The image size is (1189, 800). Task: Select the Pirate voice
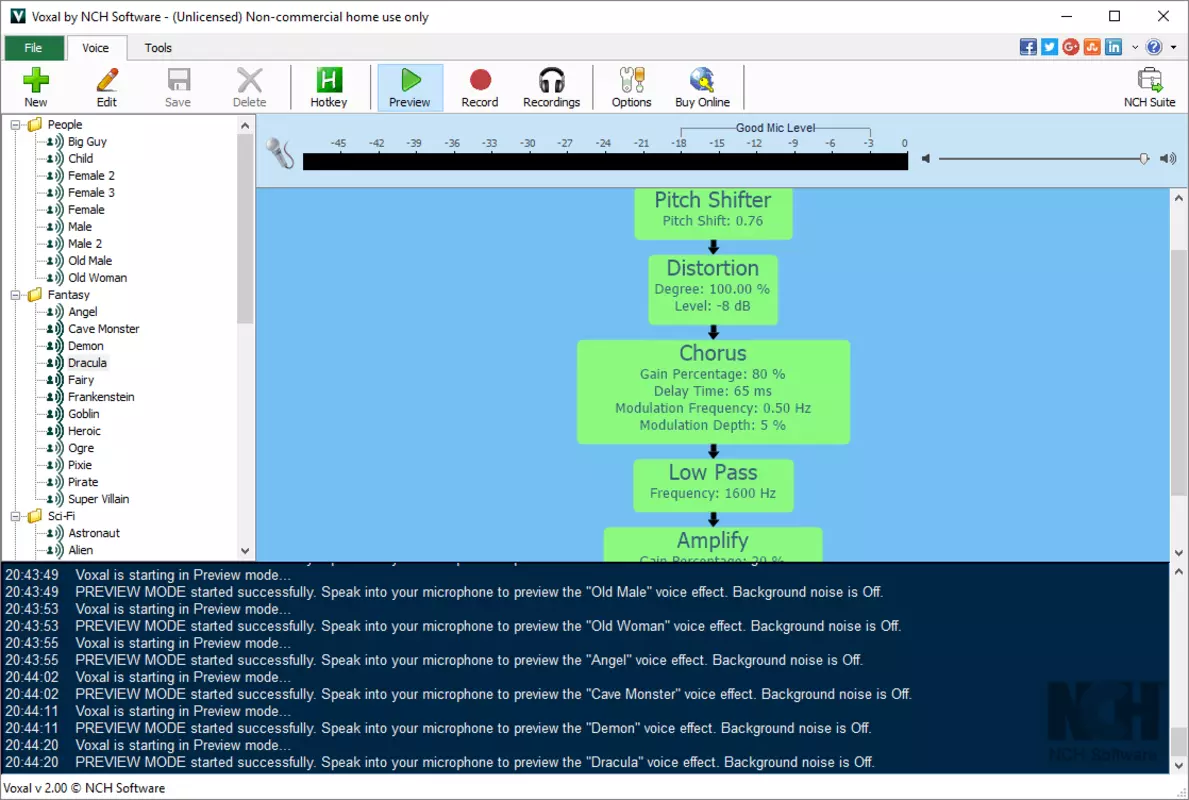pos(83,482)
